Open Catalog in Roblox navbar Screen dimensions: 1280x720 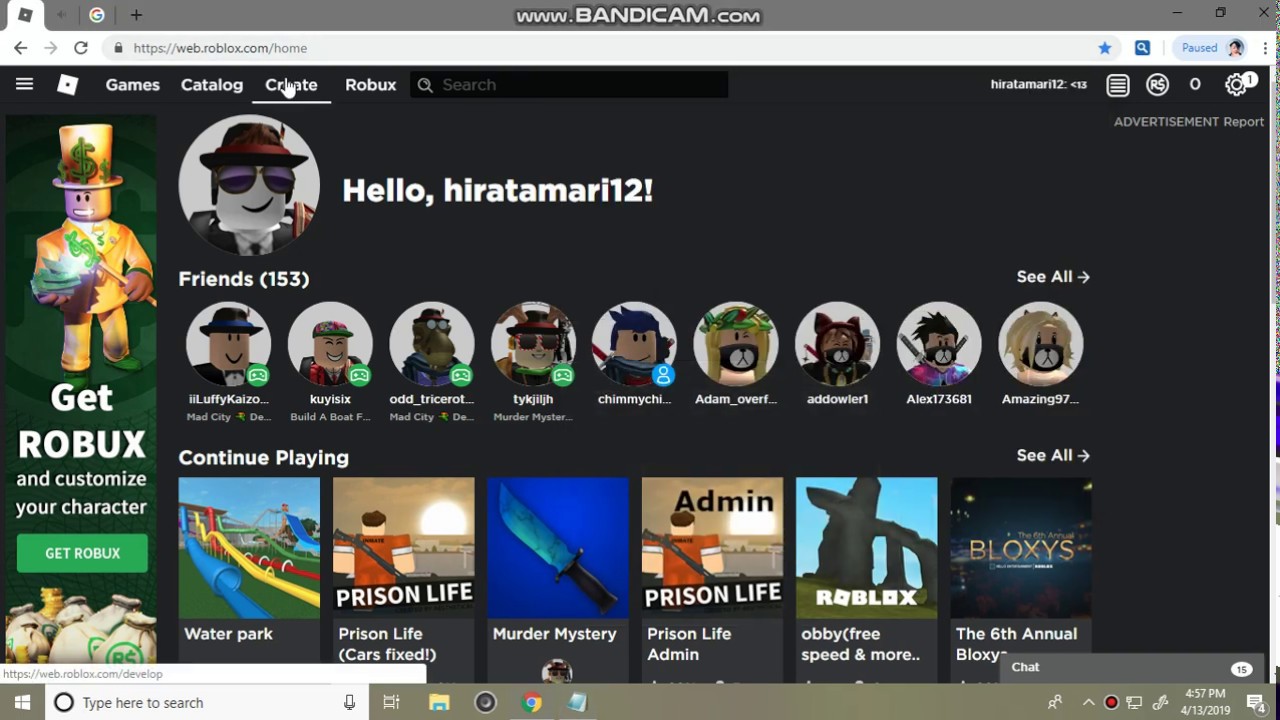click(x=212, y=85)
